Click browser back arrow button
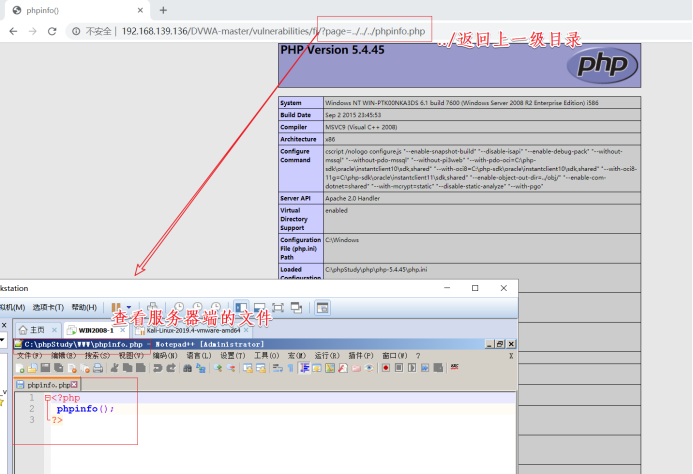693x474 pixels. (x=13, y=31)
